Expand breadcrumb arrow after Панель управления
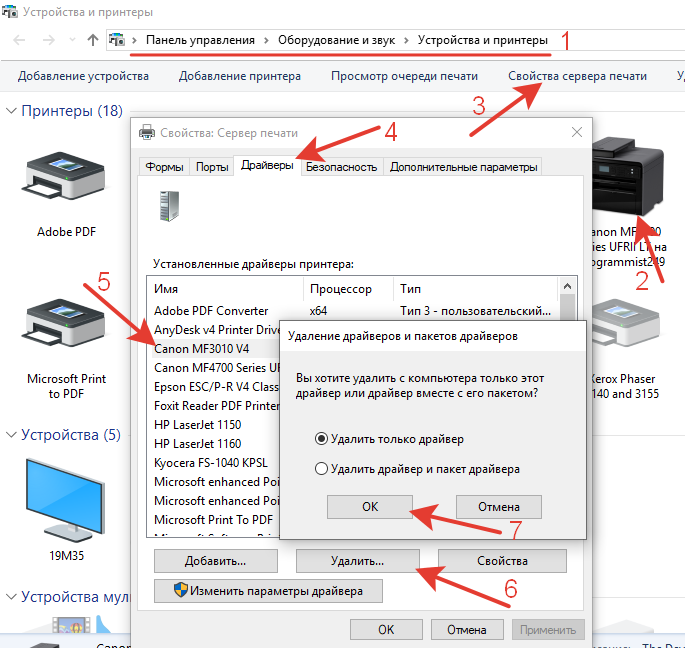This screenshot has width=685, height=648. point(266,40)
